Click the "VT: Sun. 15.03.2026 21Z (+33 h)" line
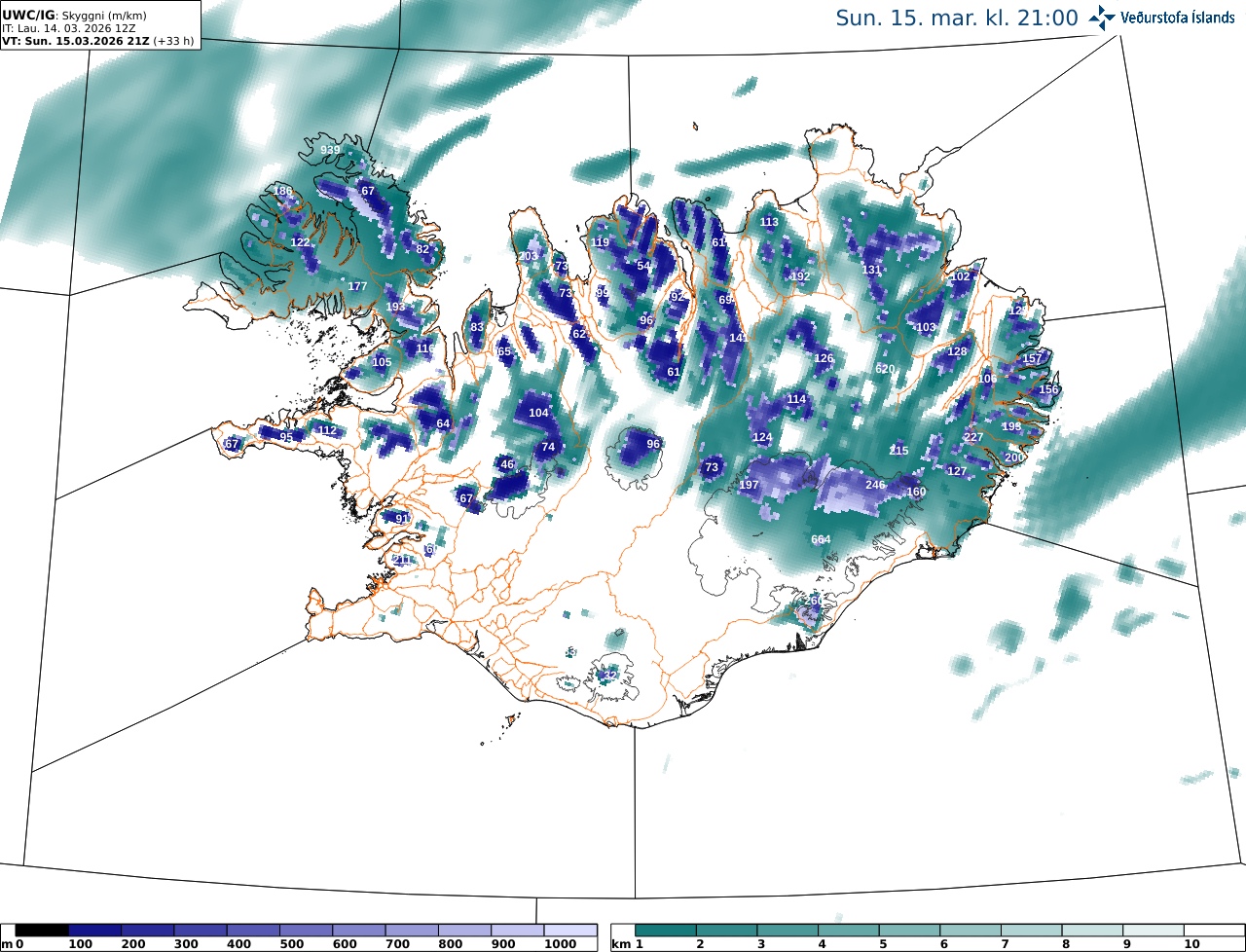This screenshot has width=1246, height=952. (98, 41)
